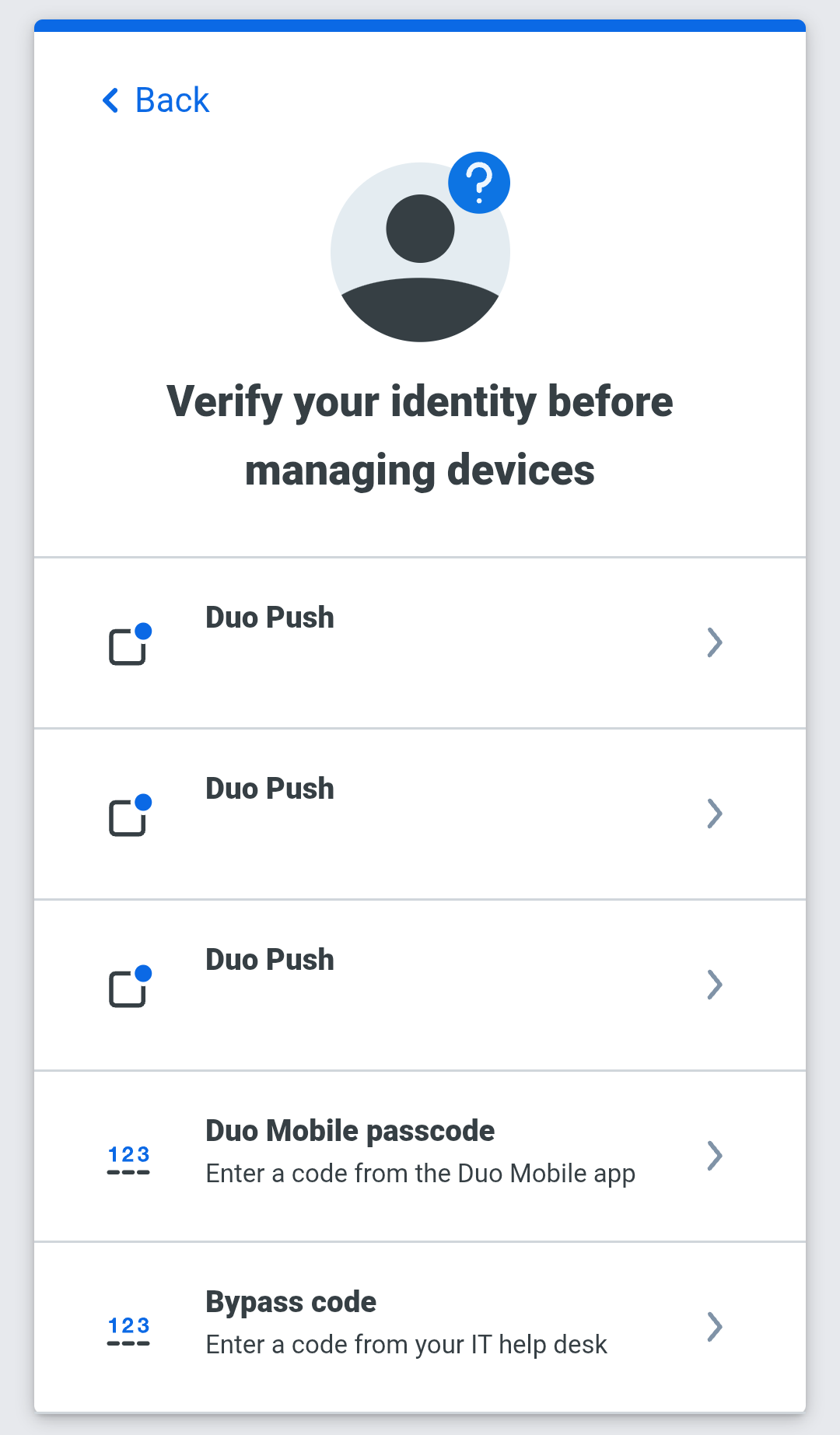Viewport: 840px width, 1435px height.
Task: Select the Duo Mobile passcode title
Action: tap(350, 1131)
